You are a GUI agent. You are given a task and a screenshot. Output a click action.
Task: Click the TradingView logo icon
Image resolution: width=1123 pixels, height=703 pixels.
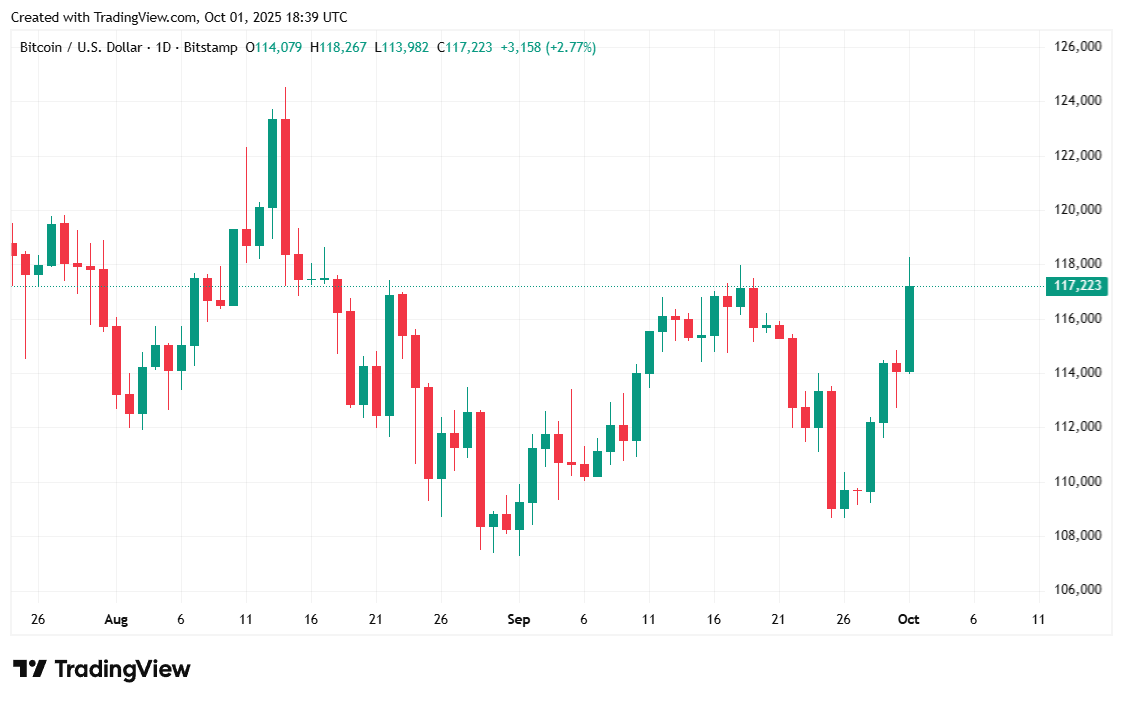tap(29, 669)
